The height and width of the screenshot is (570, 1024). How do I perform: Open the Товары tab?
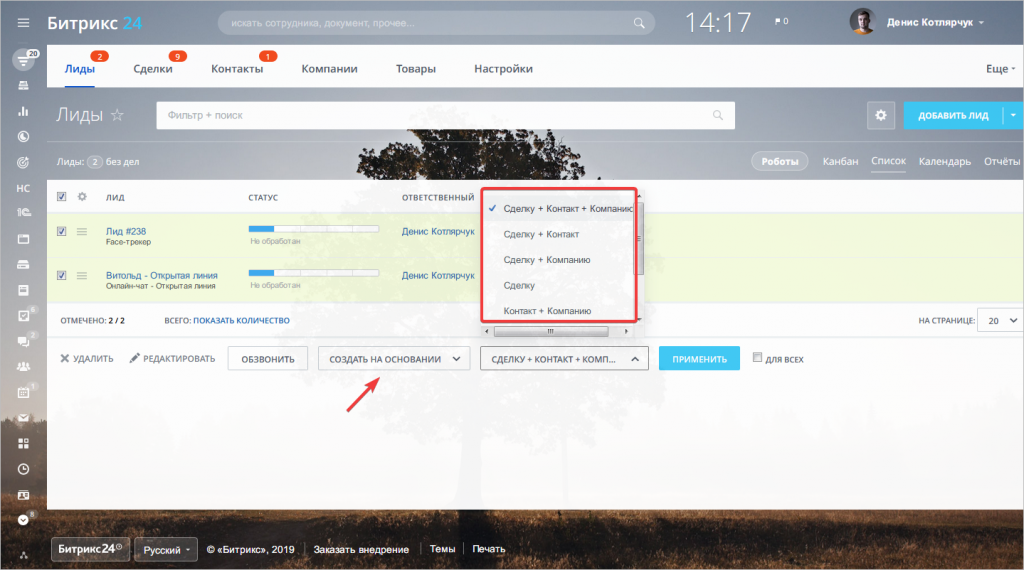(415, 69)
